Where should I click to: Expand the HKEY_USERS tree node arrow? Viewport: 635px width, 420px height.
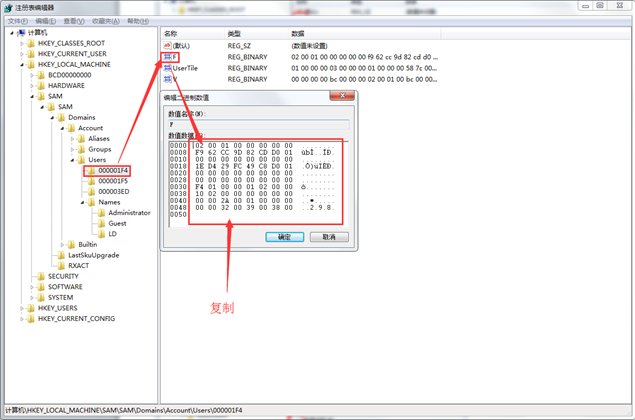tap(22, 308)
